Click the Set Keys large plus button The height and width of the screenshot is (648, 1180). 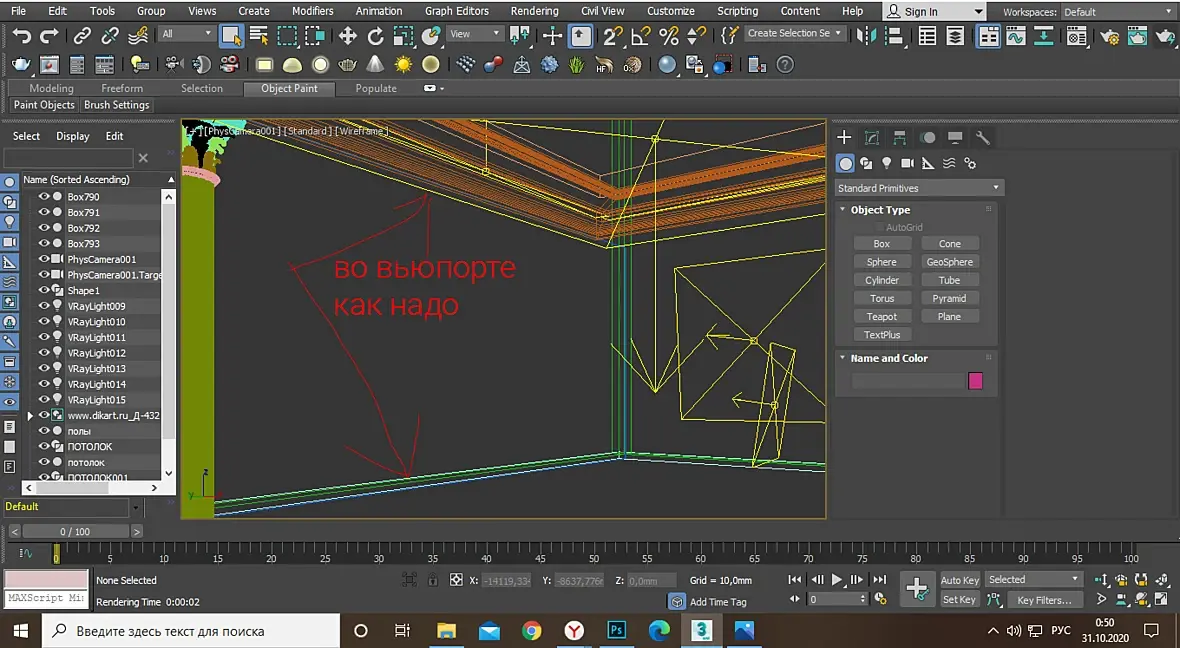click(916, 589)
